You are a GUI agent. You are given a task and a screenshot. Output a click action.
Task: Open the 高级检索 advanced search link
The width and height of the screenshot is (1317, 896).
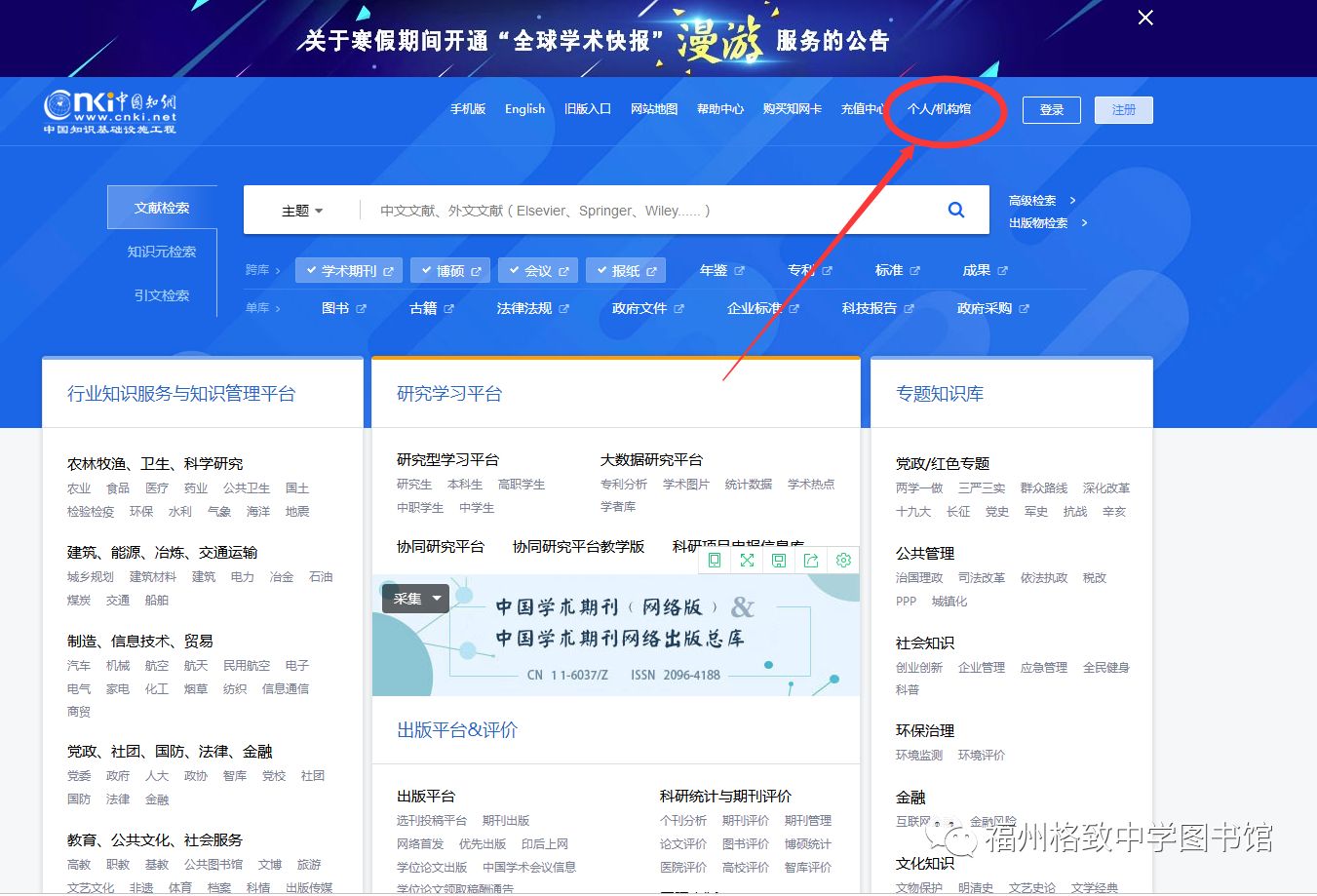(1032, 200)
